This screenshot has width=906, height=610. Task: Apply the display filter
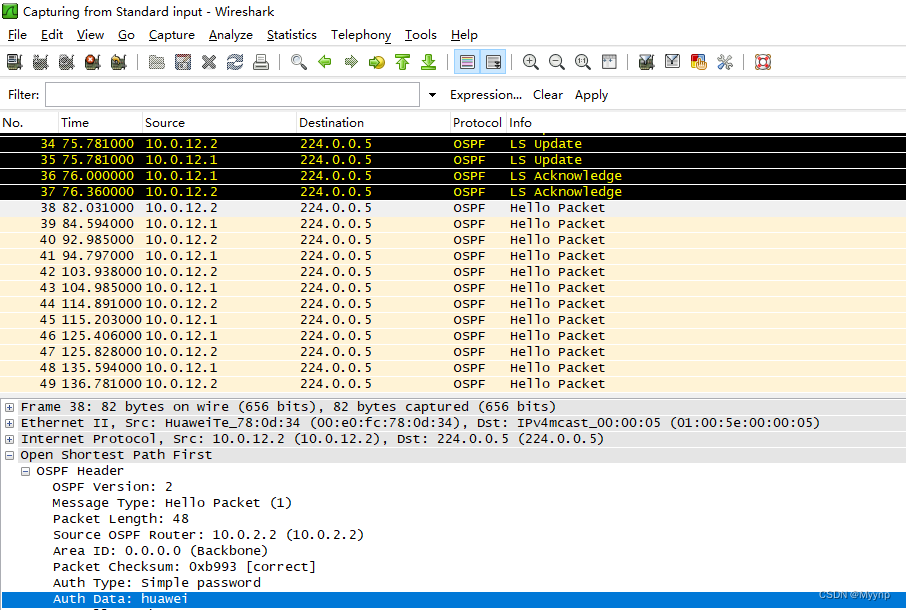(x=591, y=95)
